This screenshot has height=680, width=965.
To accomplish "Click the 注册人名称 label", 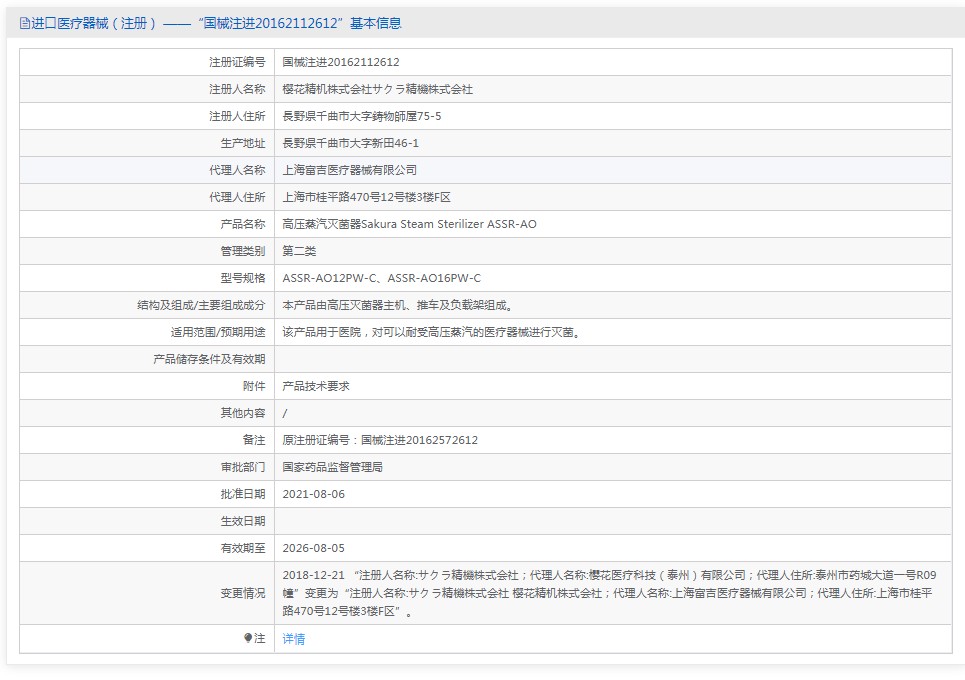I will point(237,89).
